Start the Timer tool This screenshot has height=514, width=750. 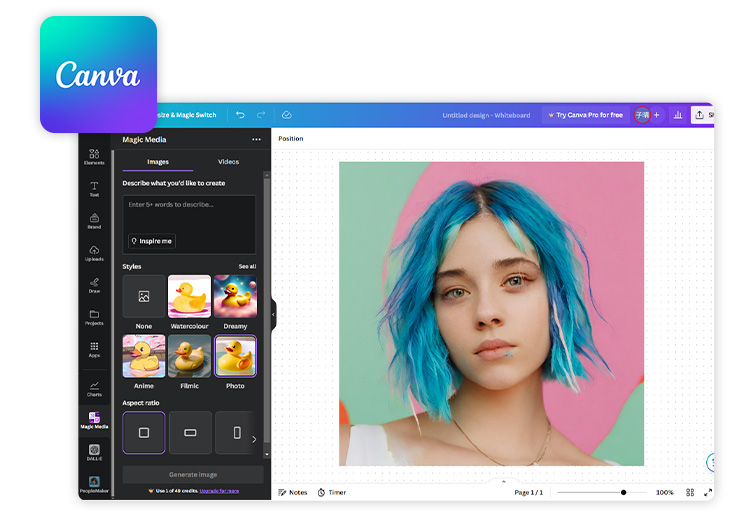coord(332,492)
